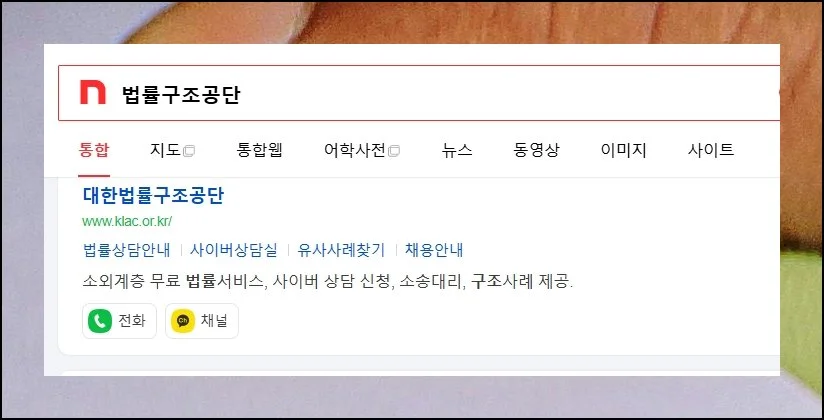Open the 사이트 tab

(711, 150)
